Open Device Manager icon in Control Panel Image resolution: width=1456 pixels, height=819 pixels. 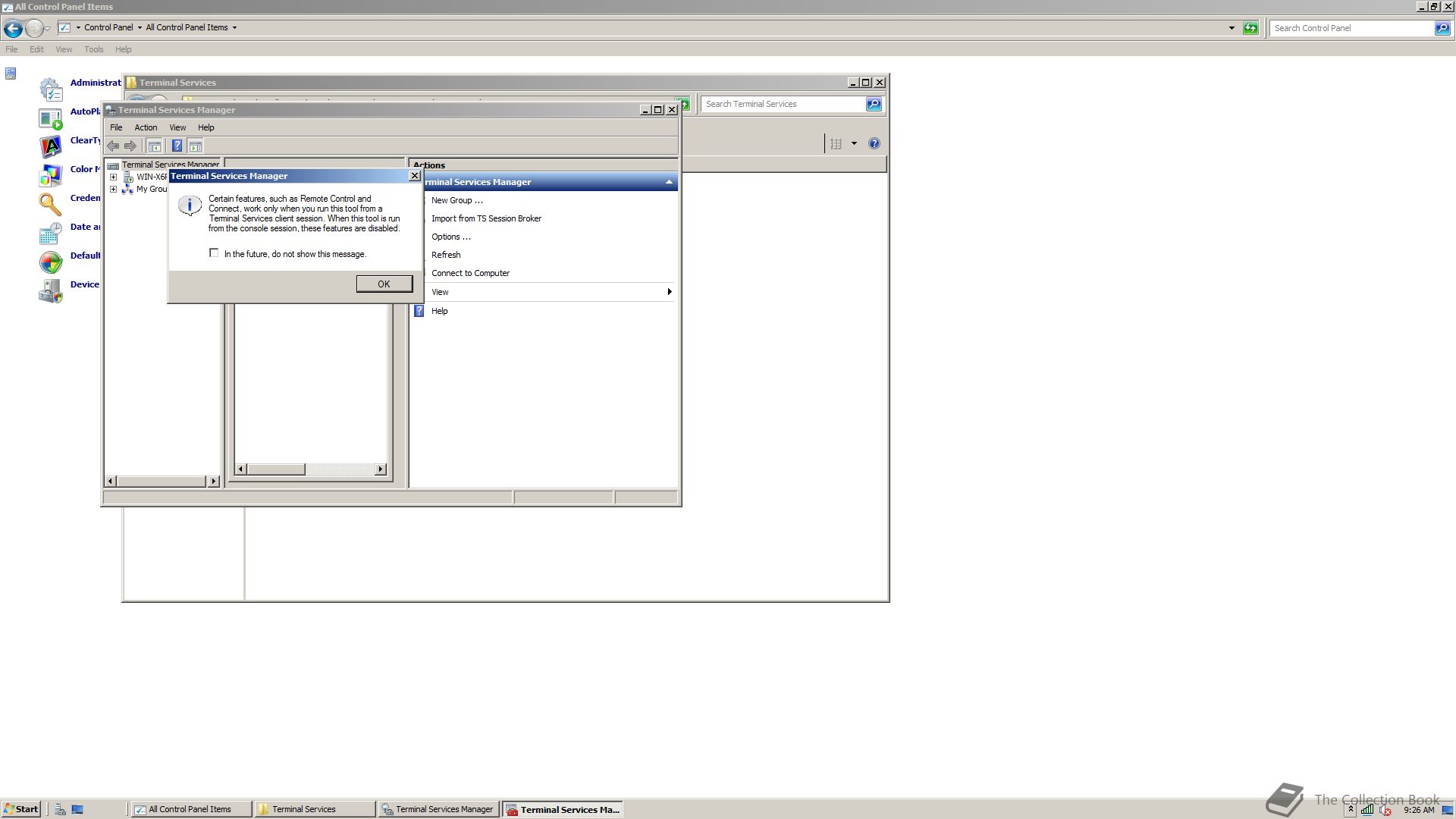51,291
